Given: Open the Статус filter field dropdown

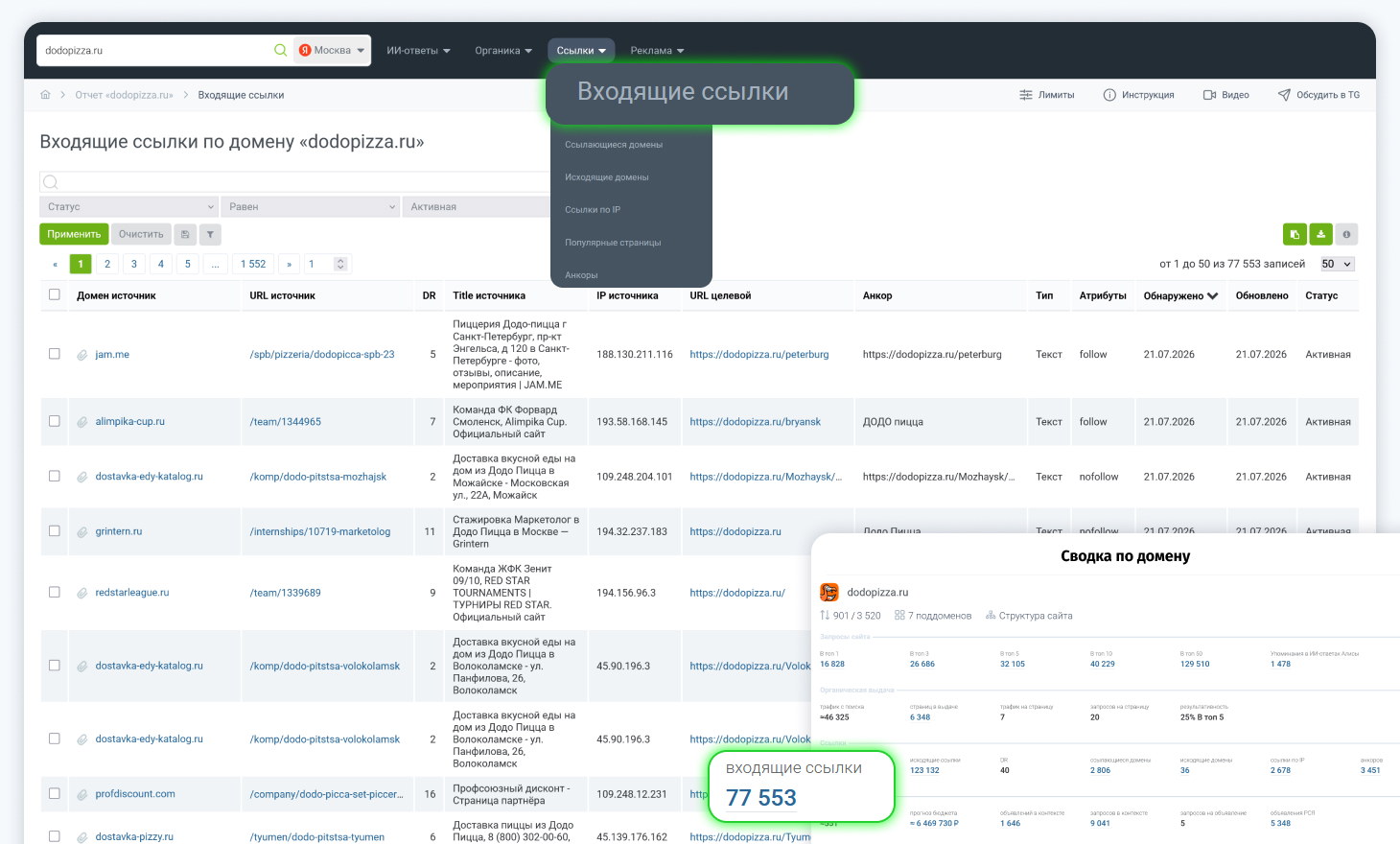Looking at the screenshot, I should [x=129, y=207].
